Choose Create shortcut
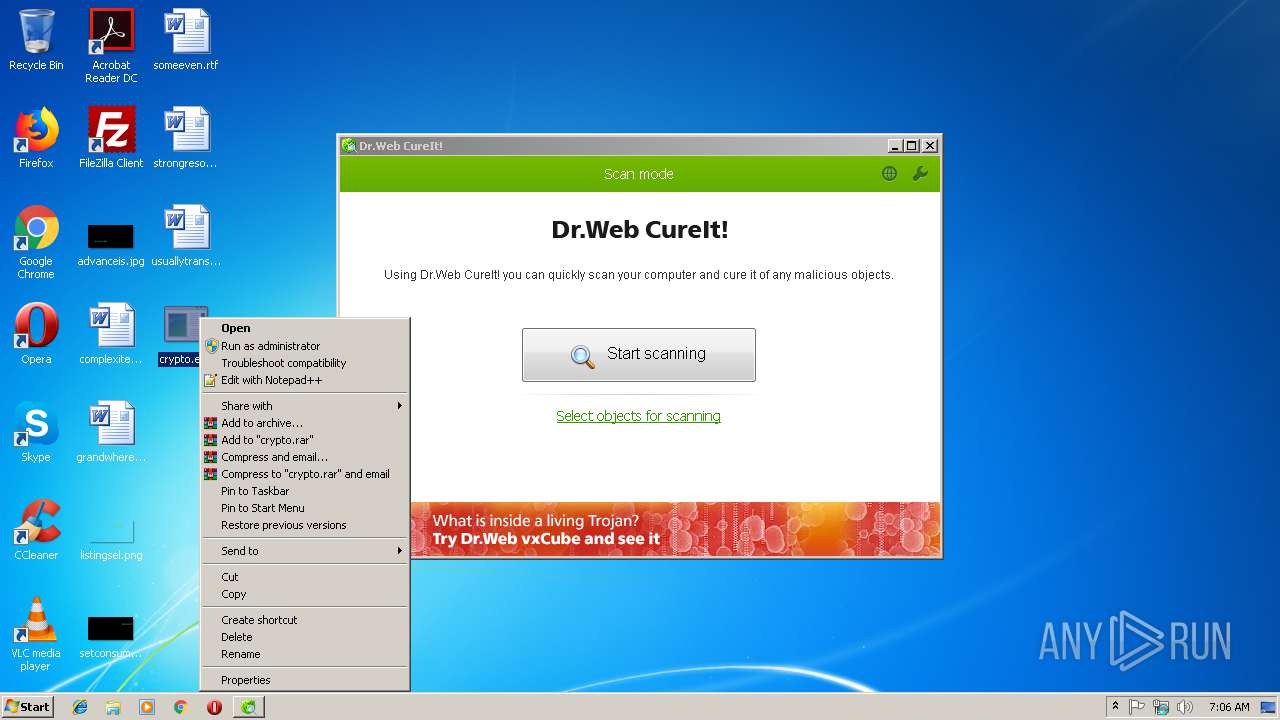The image size is (1280, 720). [x=305, y=620]
